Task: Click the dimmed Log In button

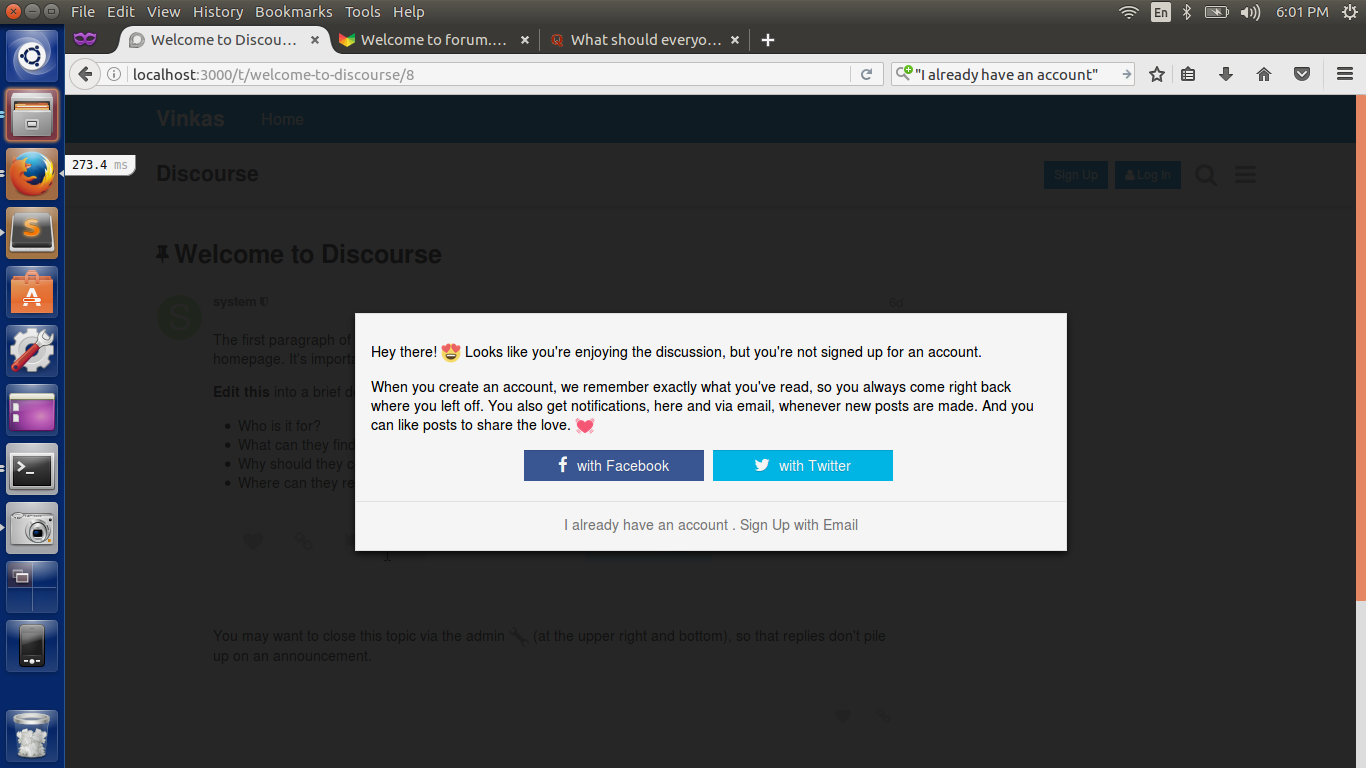Action: click(x=1148, y=175)
